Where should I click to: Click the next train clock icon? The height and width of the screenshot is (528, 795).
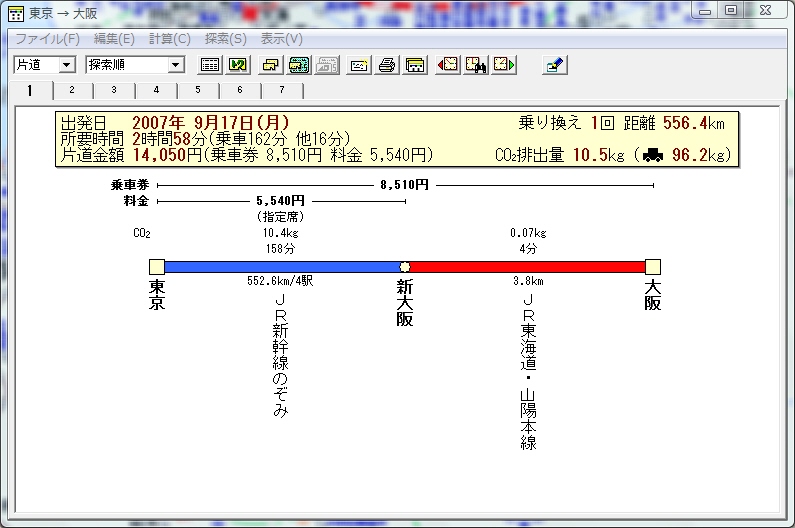(505, 65)
